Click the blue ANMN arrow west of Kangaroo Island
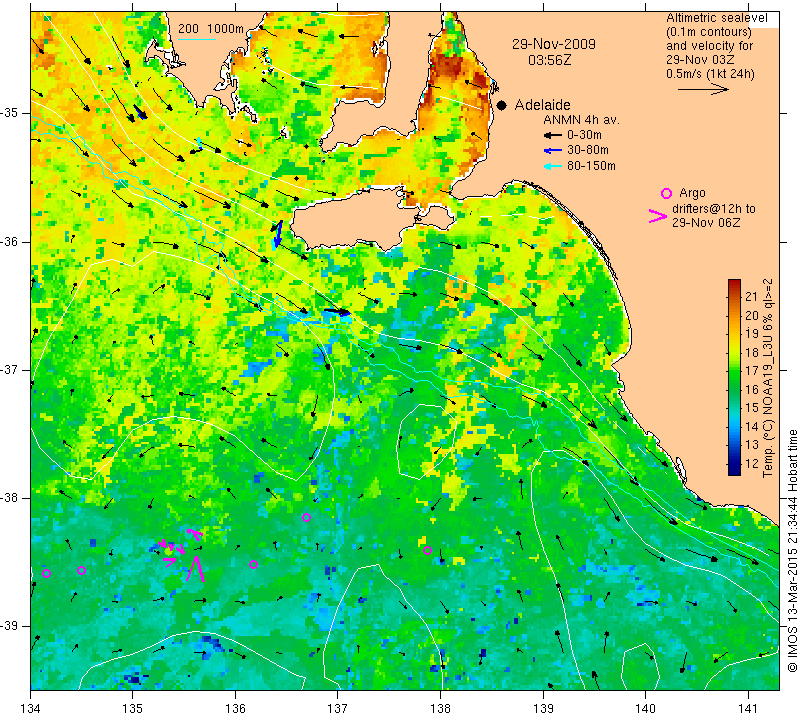Image resolution: width=800 pixels, height=720 pixels. pos(278,234)
